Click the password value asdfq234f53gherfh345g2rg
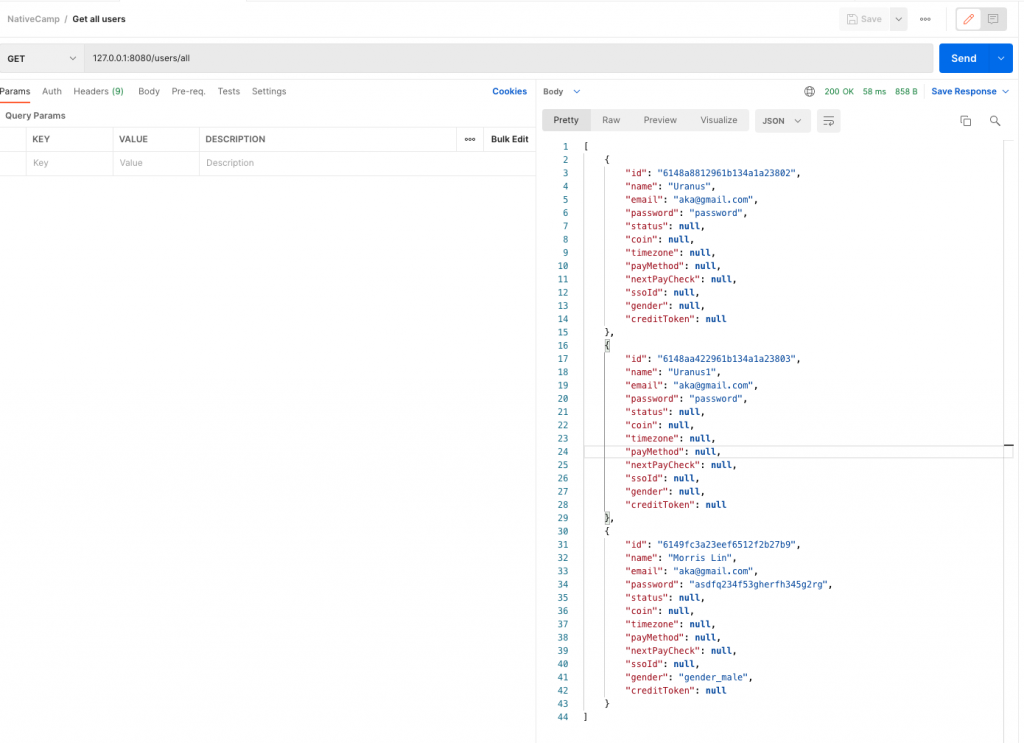This screenshot has height=743, width=1024. point(758,584)
